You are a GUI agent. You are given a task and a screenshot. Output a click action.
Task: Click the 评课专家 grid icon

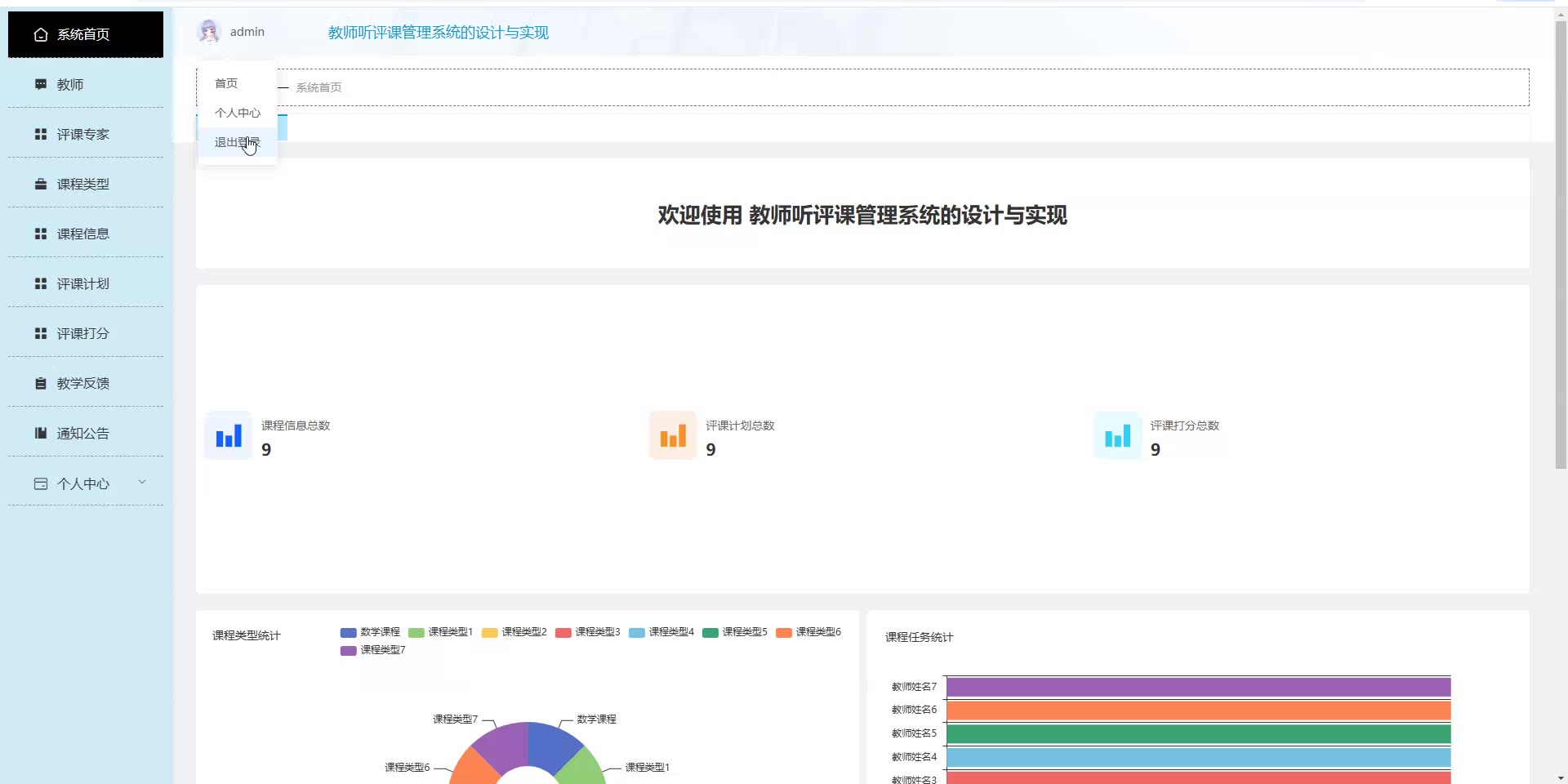tap(41, 134)
